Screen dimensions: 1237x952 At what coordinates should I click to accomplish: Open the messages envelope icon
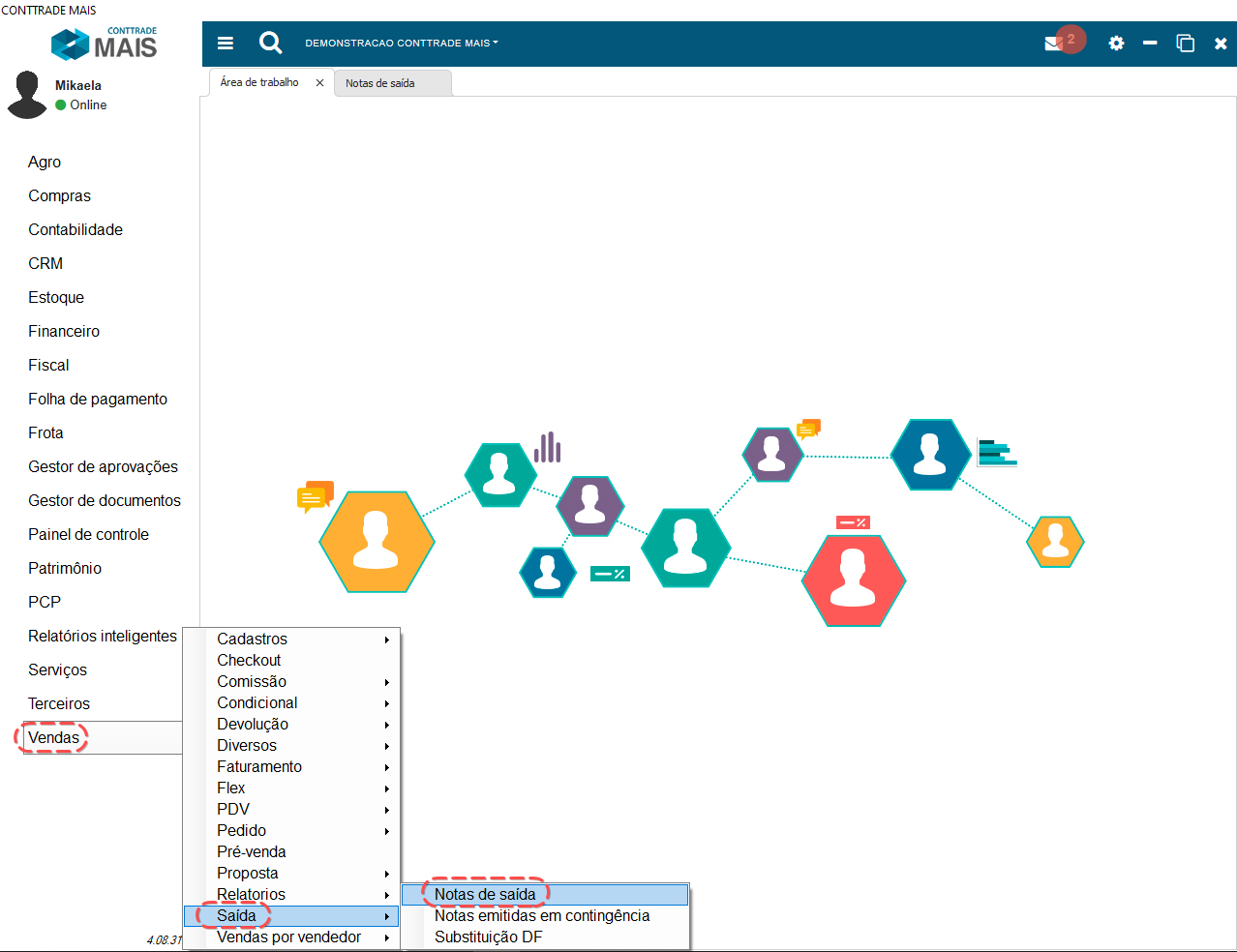point(1054,44)
